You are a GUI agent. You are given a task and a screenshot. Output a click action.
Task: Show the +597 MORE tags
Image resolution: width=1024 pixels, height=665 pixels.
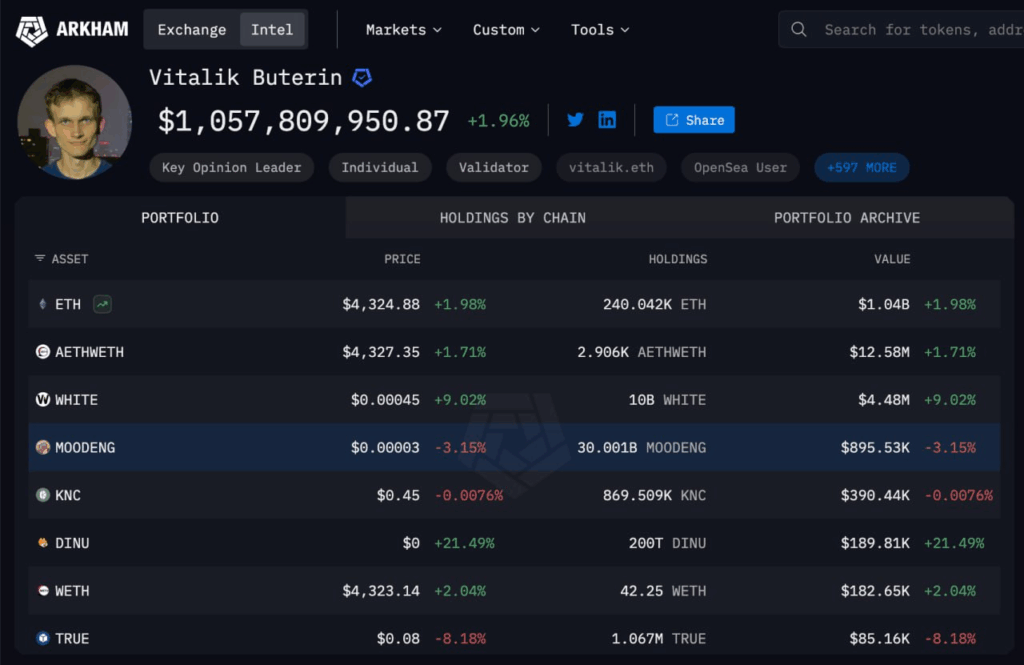861,168
